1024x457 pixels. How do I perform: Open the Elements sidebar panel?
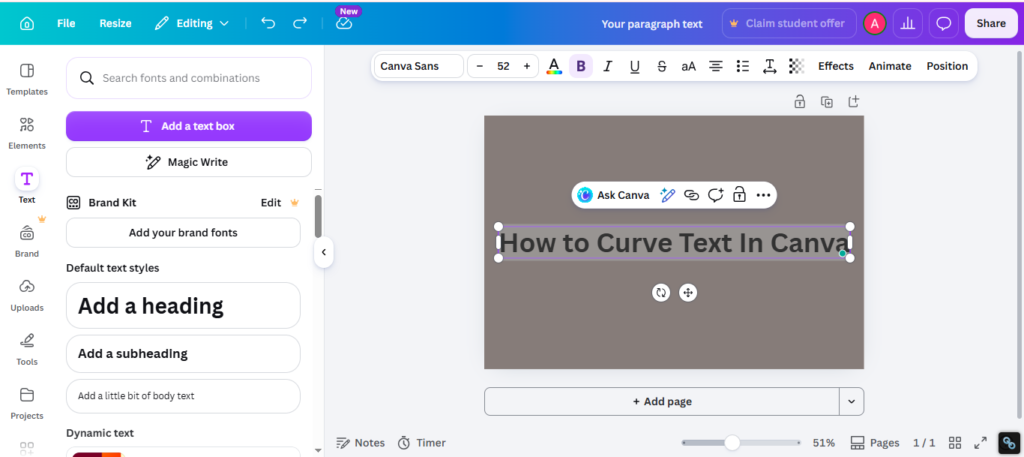click(x=27, y=133)
